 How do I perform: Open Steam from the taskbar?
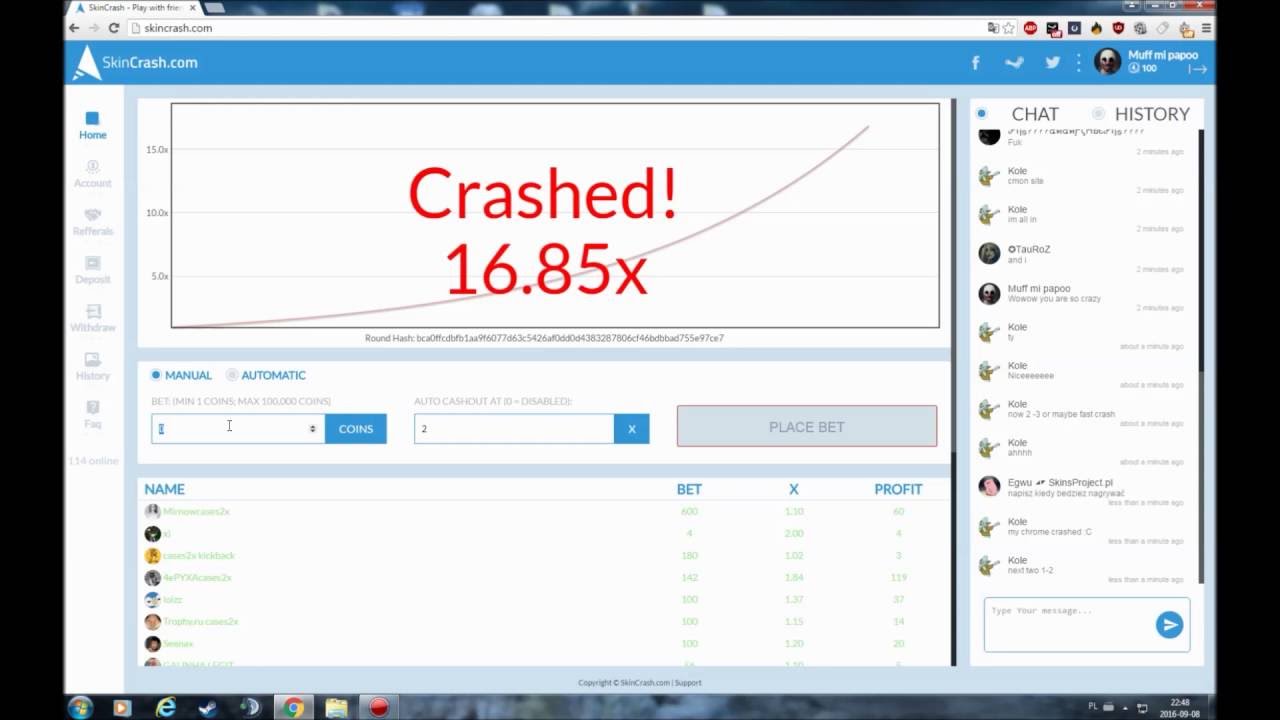point(209,707)
